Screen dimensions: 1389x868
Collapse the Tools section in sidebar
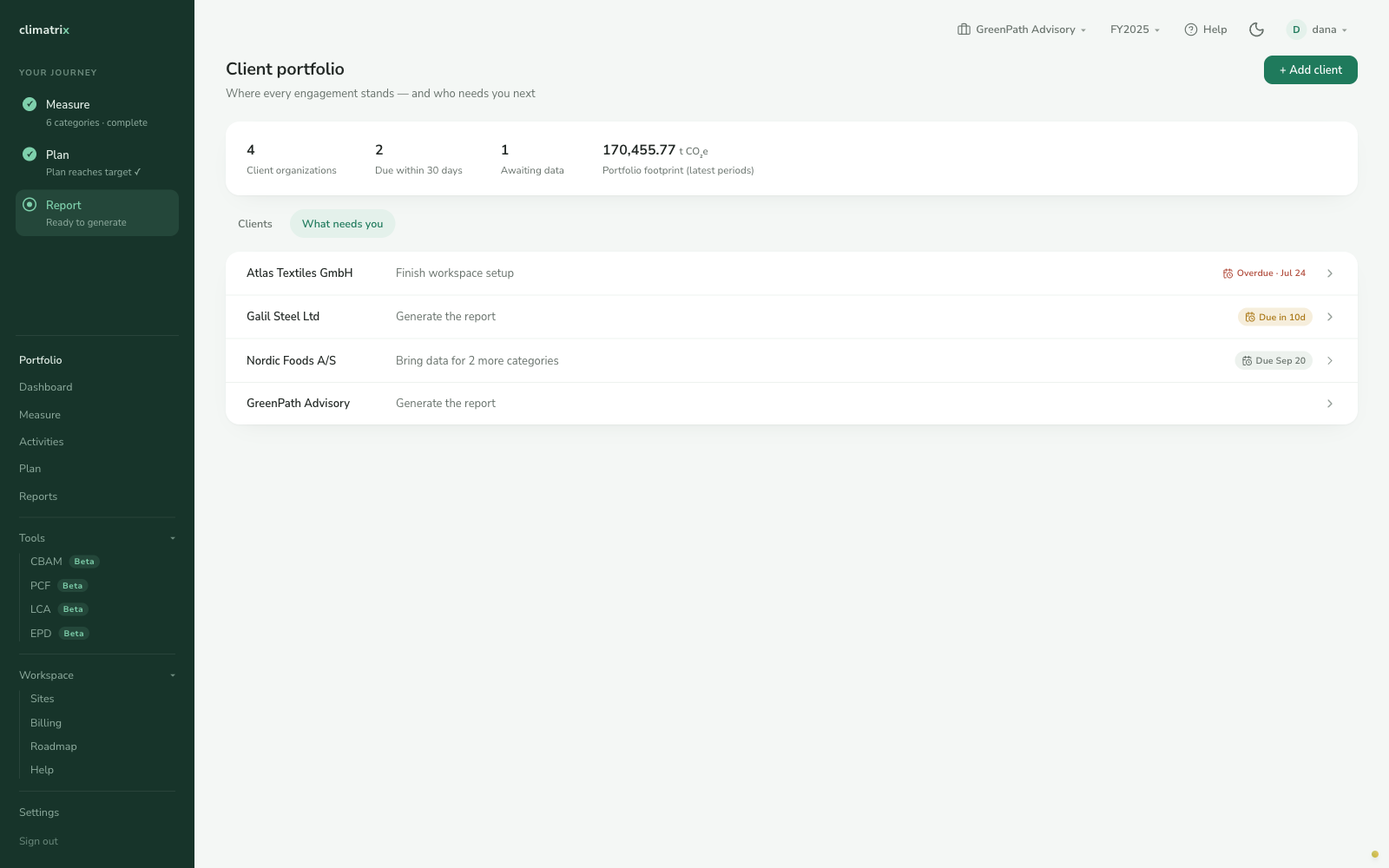(97, 538)
